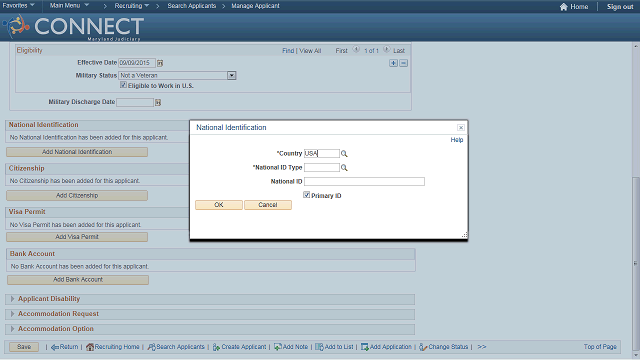Click Add Visa Permit button
Image resolution: width=640 pixels, height=360 pixels.
point(77,237)
